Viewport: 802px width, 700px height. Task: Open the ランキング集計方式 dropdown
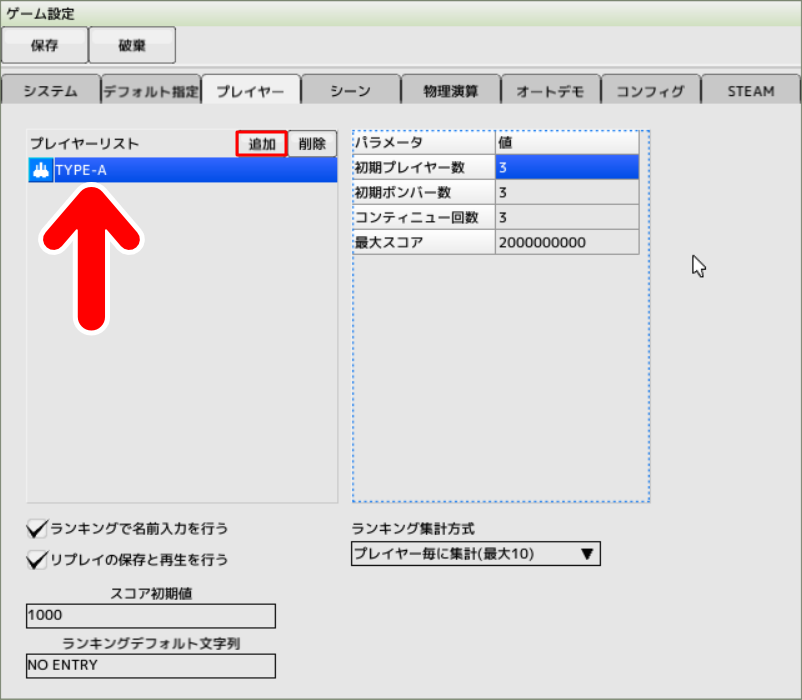pos(475,554)
